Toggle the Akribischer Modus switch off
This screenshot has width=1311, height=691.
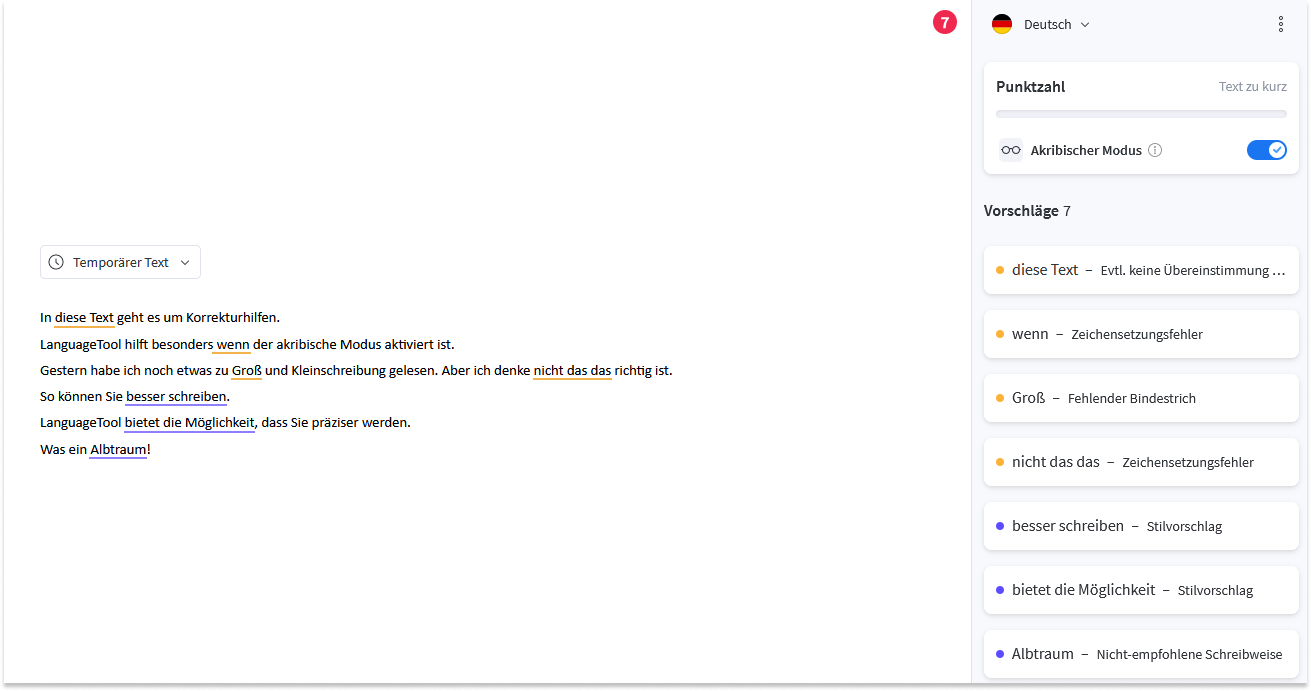1267,150
